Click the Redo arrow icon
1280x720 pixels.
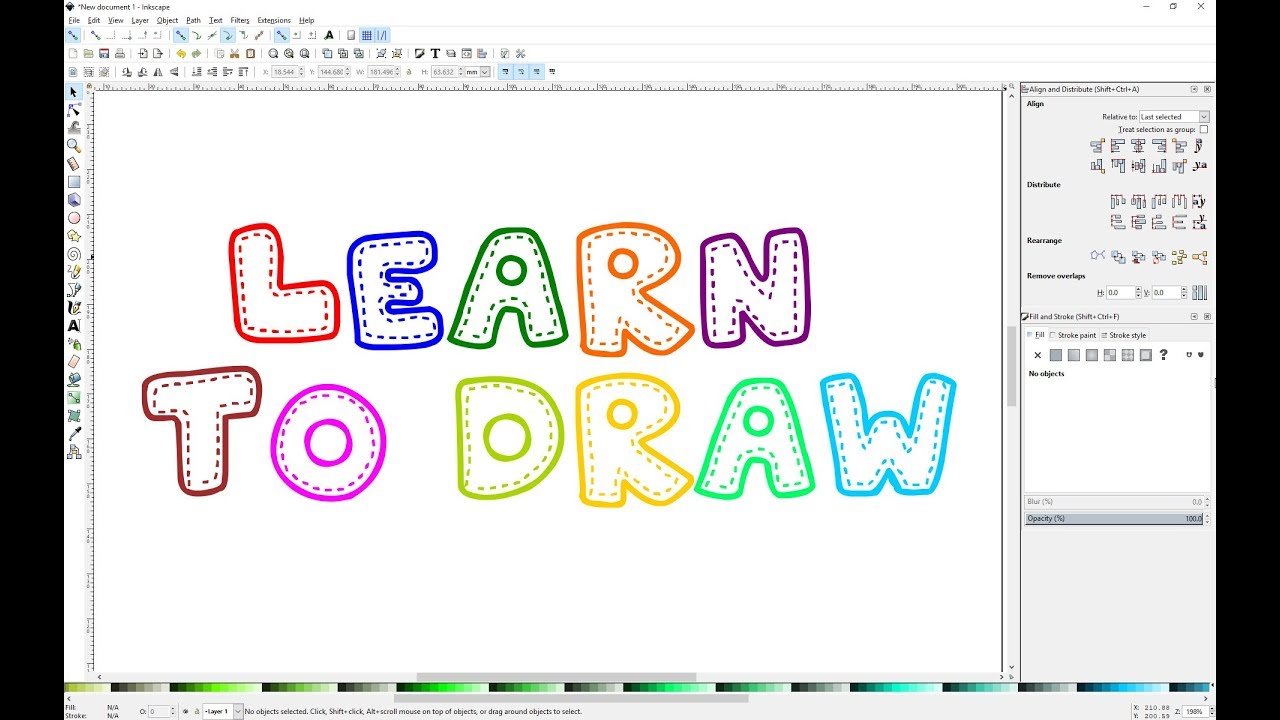(197, 53)
